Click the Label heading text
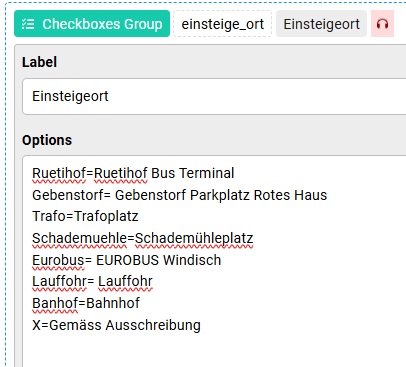 tap(39, 62)
